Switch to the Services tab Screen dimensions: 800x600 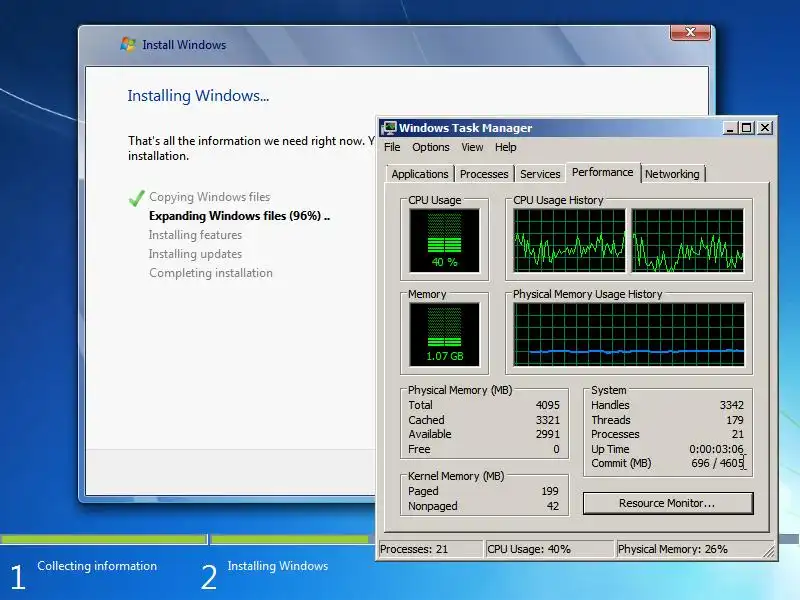[540, 174]
